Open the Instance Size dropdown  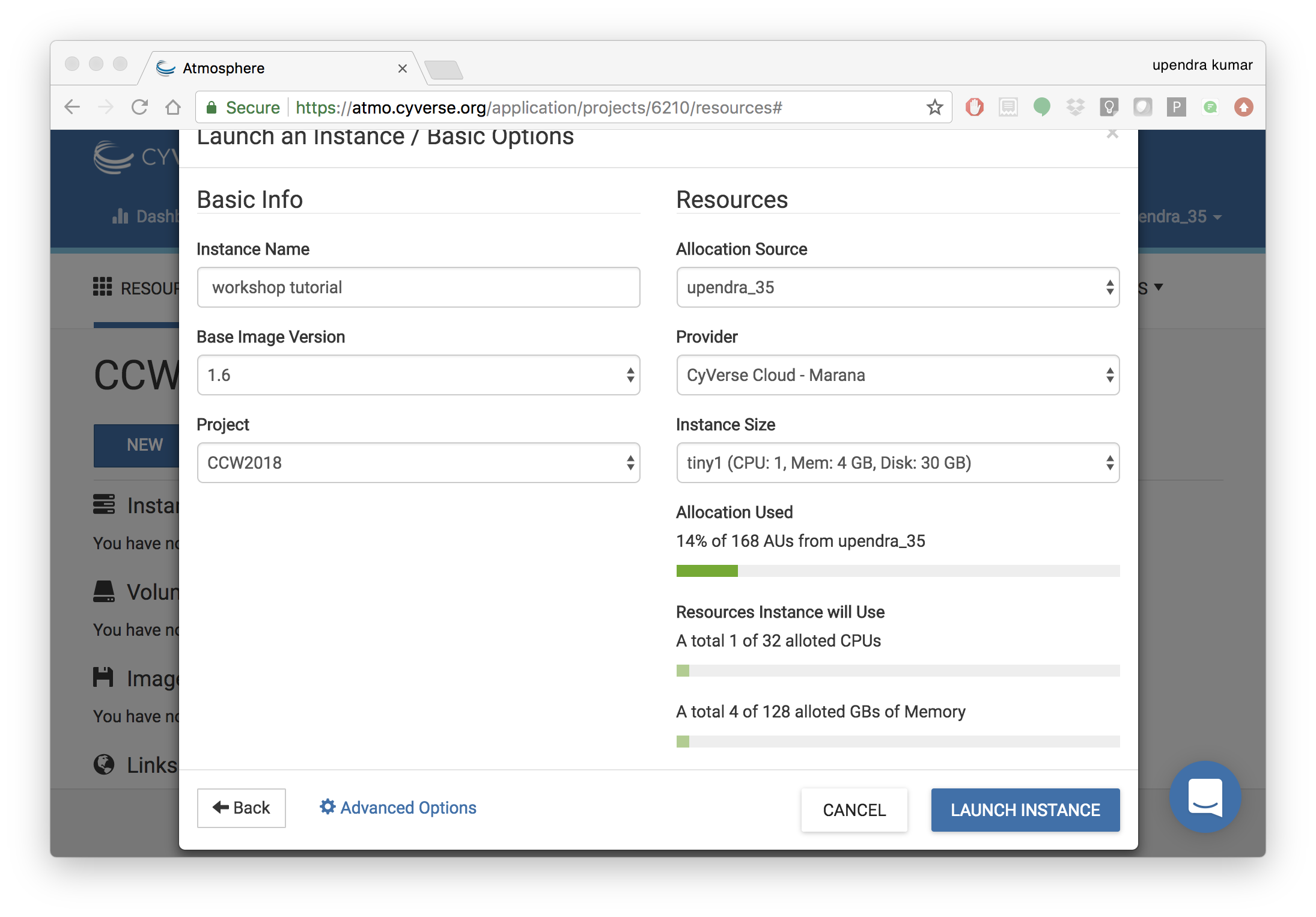coord(898,463)
